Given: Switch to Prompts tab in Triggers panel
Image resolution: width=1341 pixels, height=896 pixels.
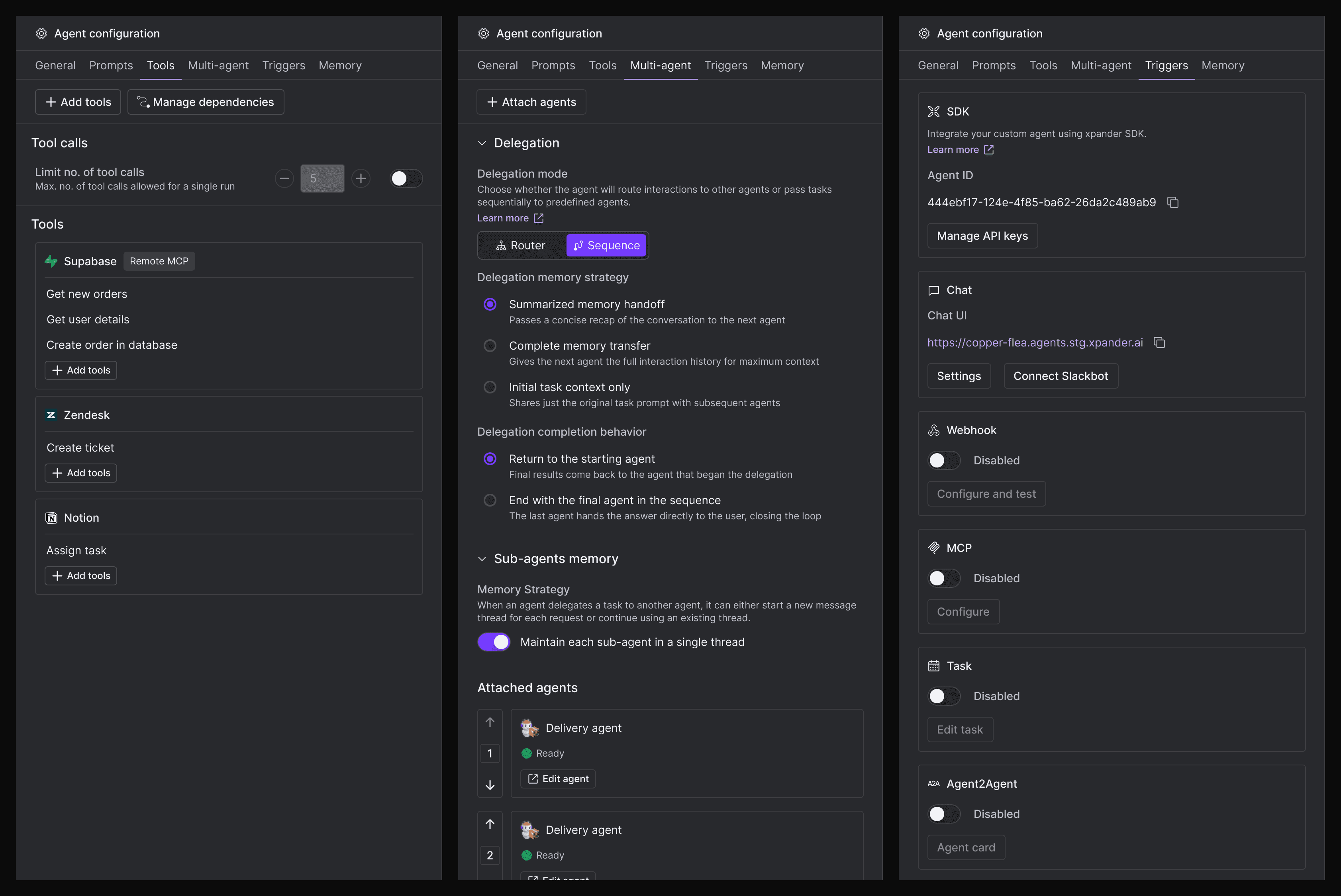Looking at the screenshot, I should (x=994, y=65).
